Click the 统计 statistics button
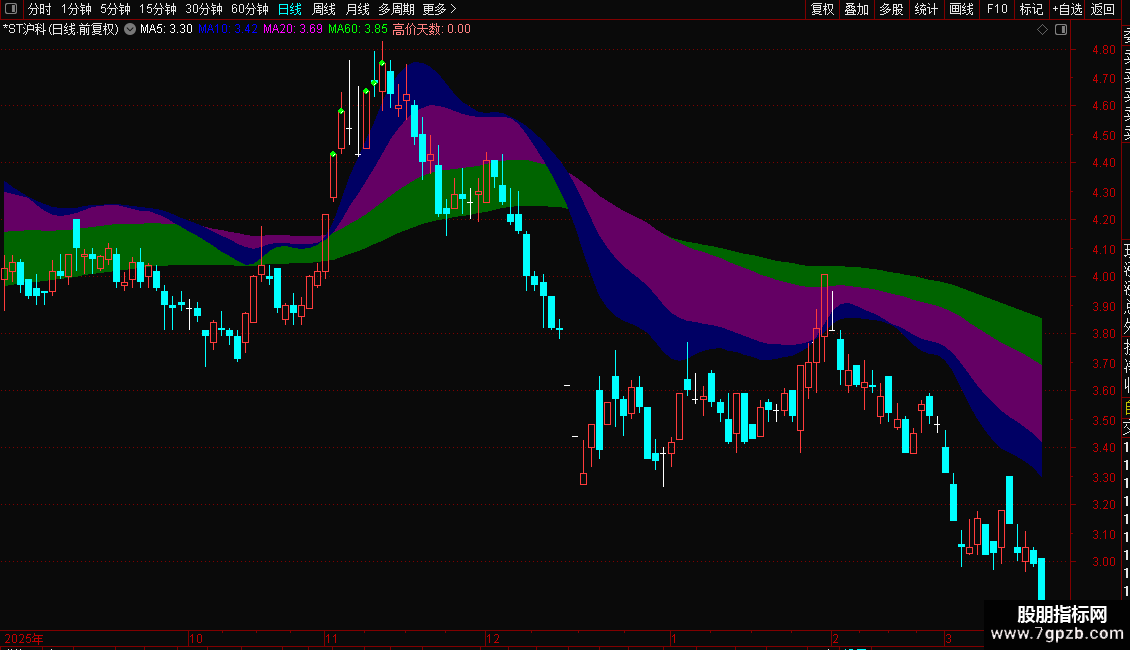This screenshot has height=650, width=1130. coord(926,9)
